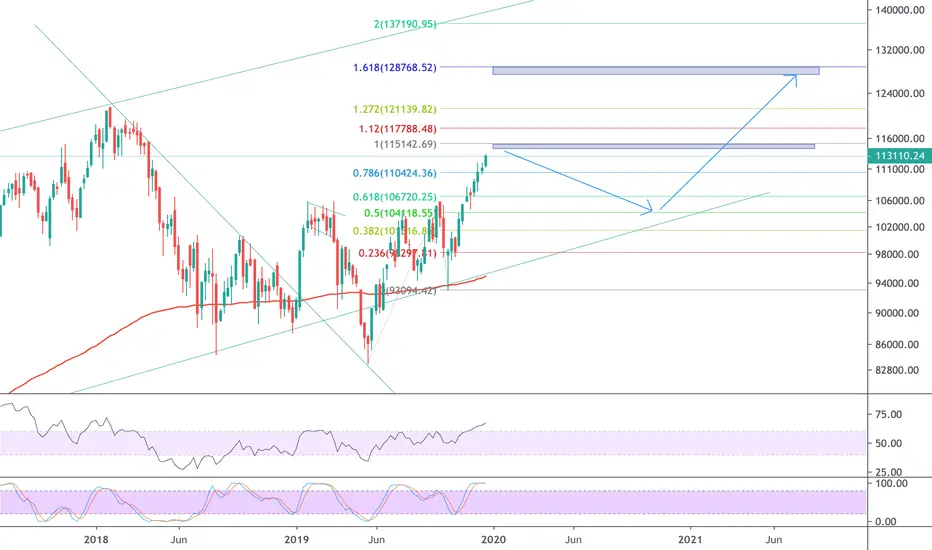932x550 pixels.
Task: Select the stochastic scale value 0.00
Action: [x=886, y=522]
